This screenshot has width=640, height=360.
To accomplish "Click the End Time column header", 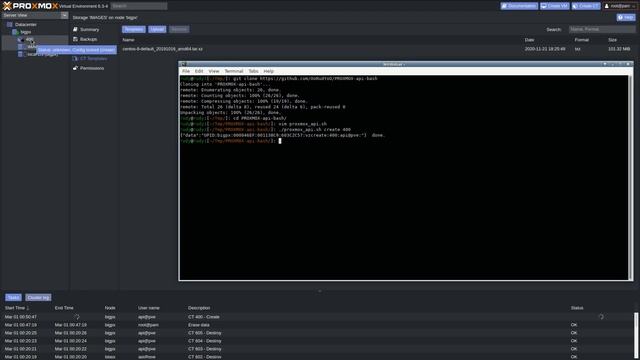I will [64, 308].
